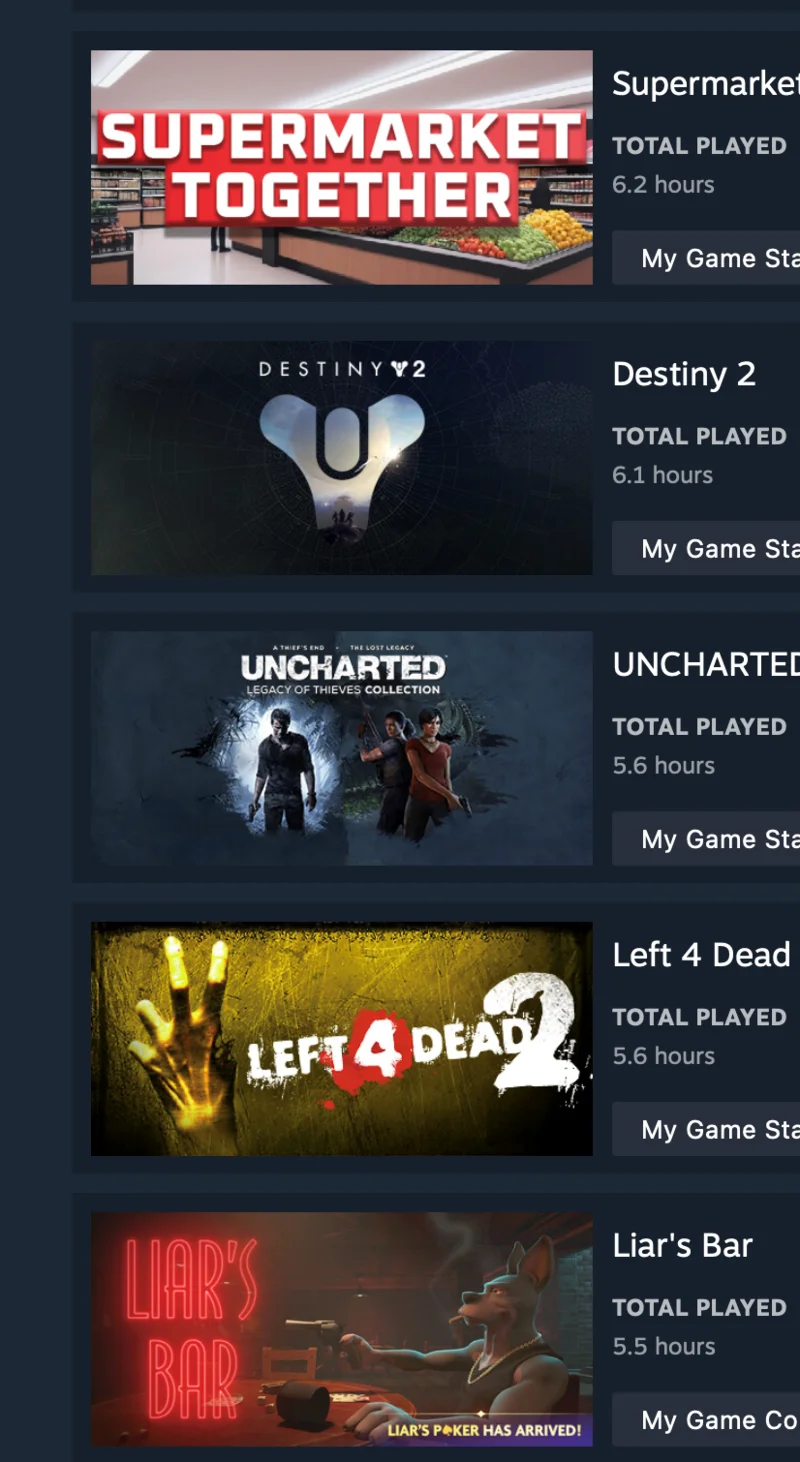Open the Supermarket game title link
The width and height of the screenshot is (800, 1462).
[x=706, y=84]
